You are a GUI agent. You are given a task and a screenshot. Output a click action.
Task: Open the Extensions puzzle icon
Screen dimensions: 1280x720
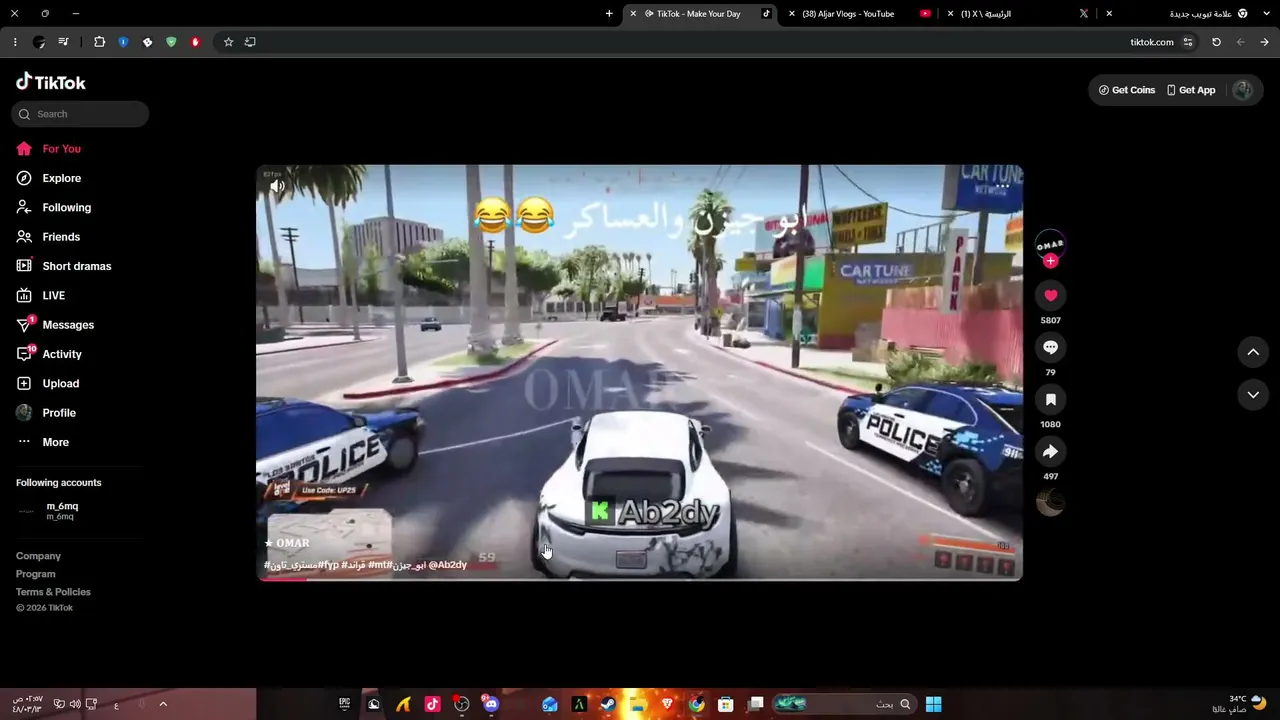tap(99, 42)
